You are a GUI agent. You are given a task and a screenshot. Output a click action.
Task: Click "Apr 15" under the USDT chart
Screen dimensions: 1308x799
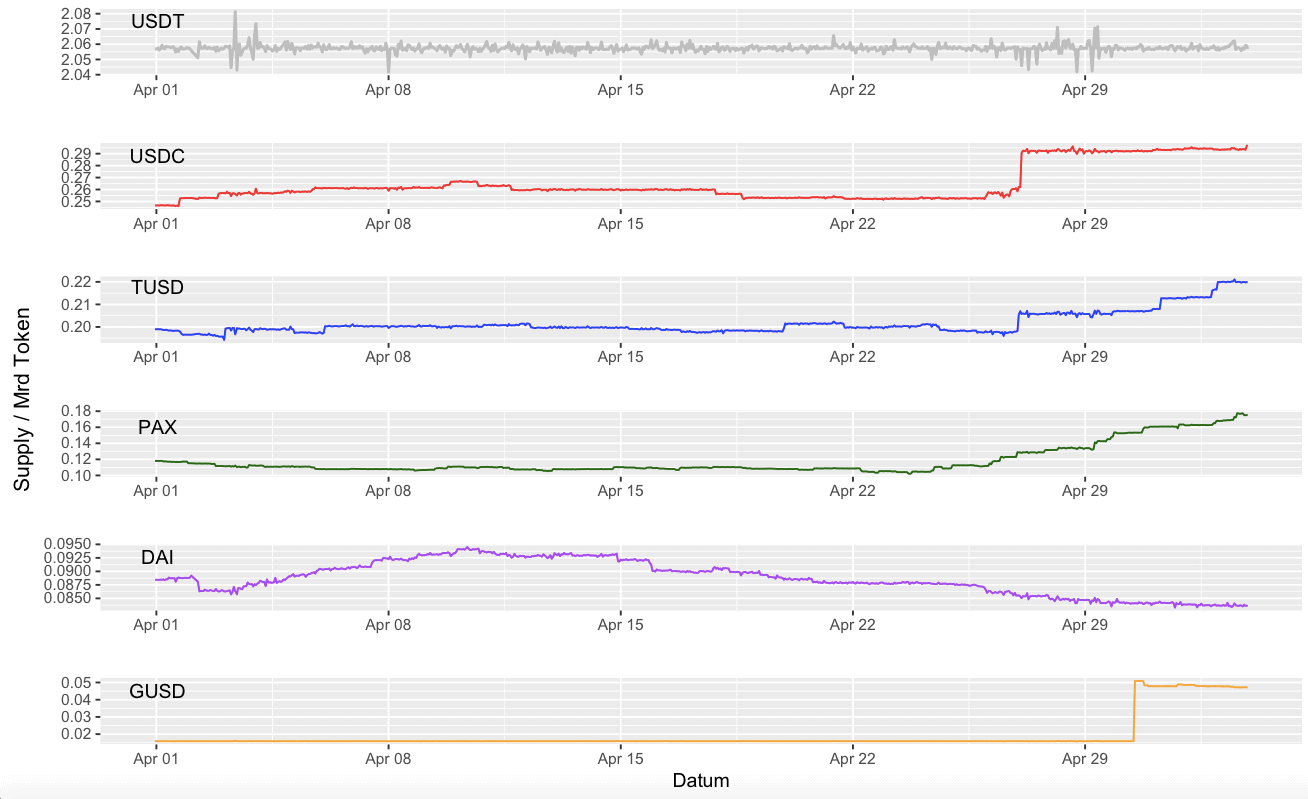point(620,89)
